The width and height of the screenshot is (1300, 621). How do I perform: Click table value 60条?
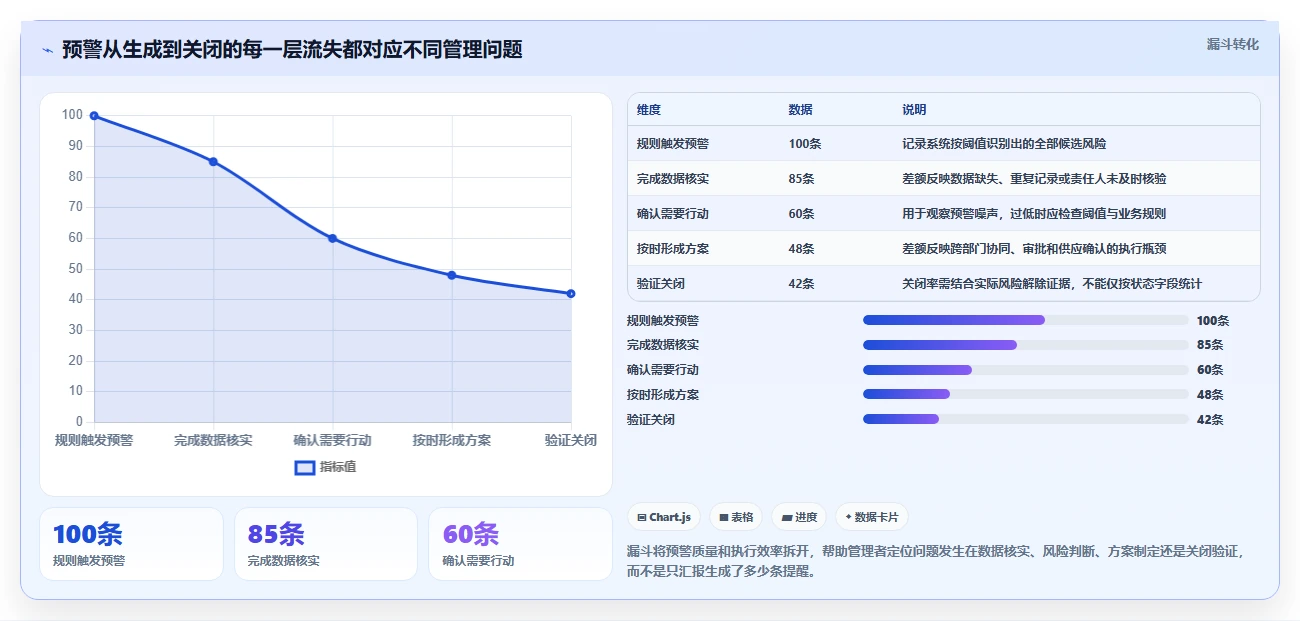[801, 214]
